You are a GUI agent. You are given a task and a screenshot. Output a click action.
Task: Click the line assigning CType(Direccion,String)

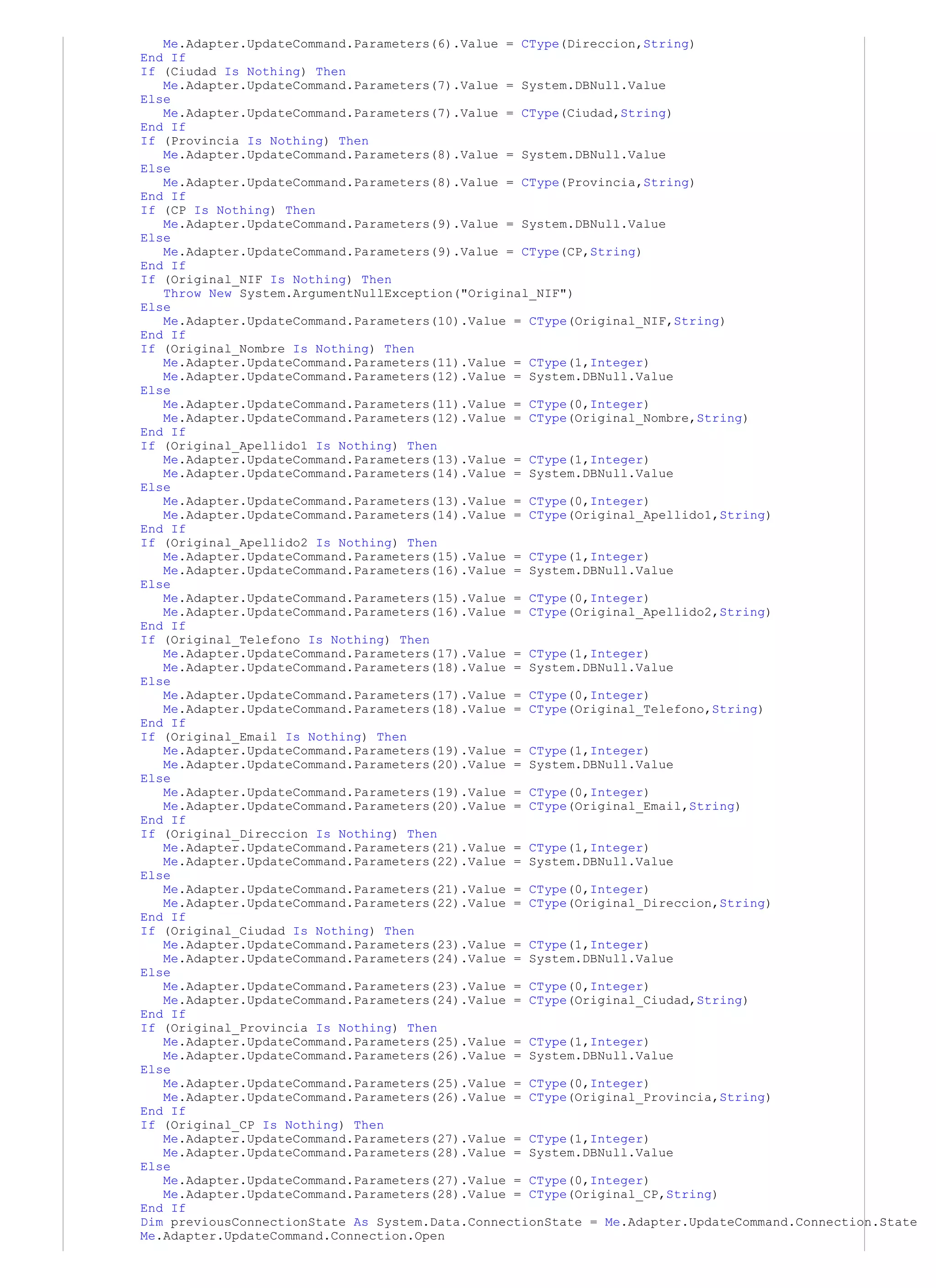[x=429, y=44]
